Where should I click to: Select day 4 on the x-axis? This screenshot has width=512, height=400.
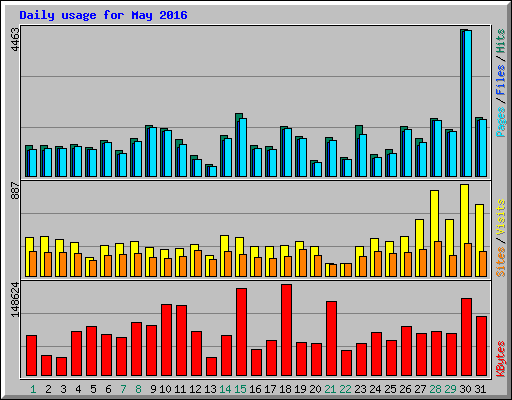click(x=78, y=389)
